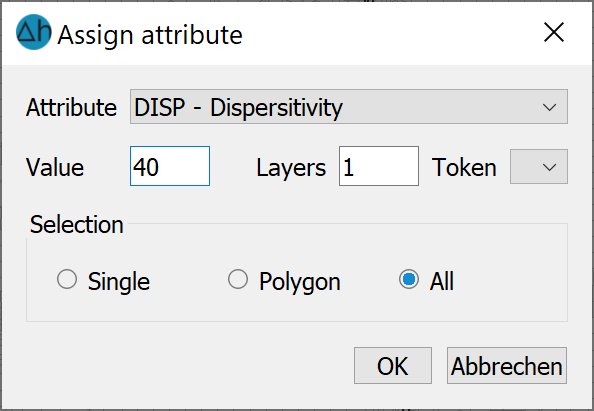The width and height of the screenshot is (594, 411).
Task: Select the Polygon radio button
Action: pyautogui.click(x=238, y=280)
